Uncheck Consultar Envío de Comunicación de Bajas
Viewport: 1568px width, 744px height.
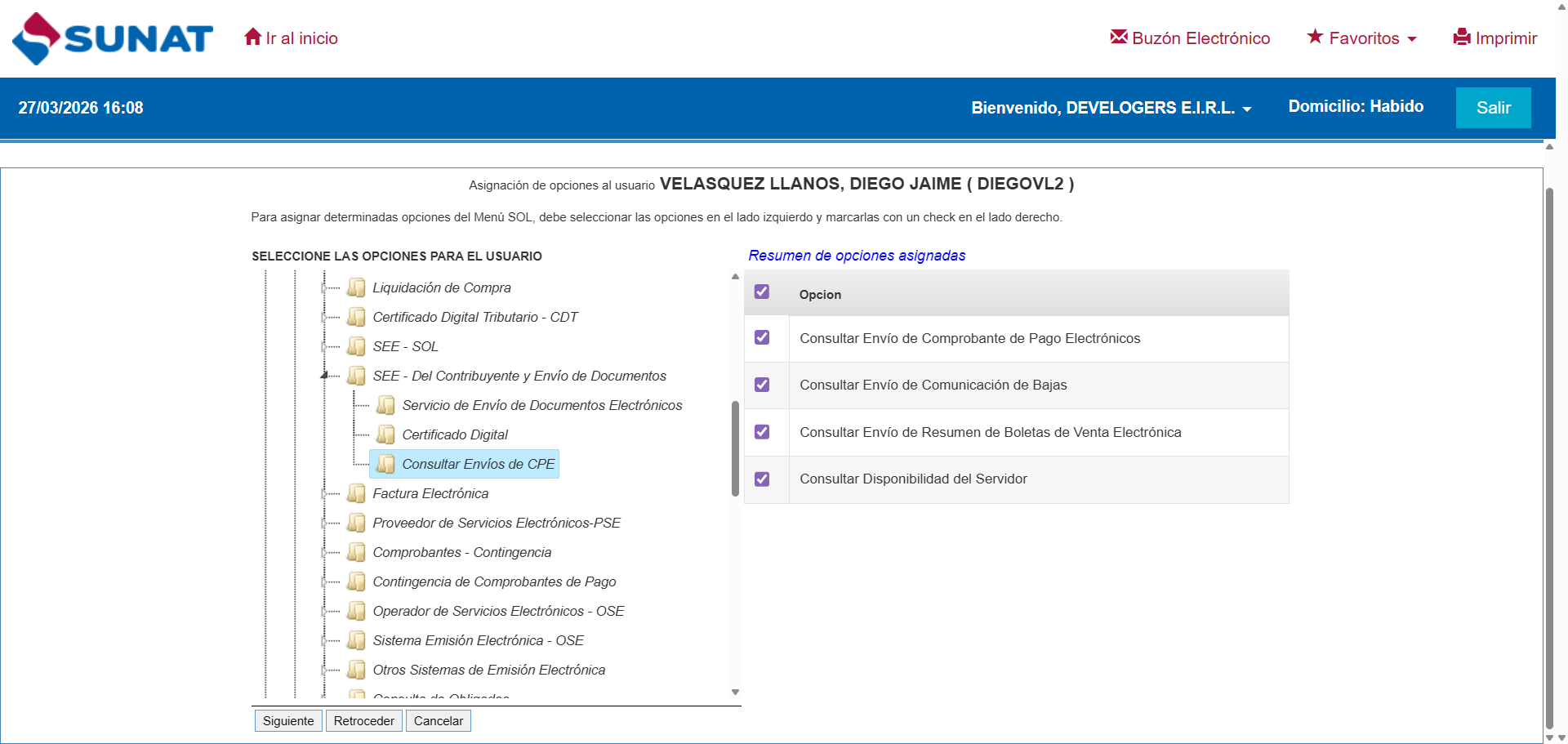[x=762, y=385]
